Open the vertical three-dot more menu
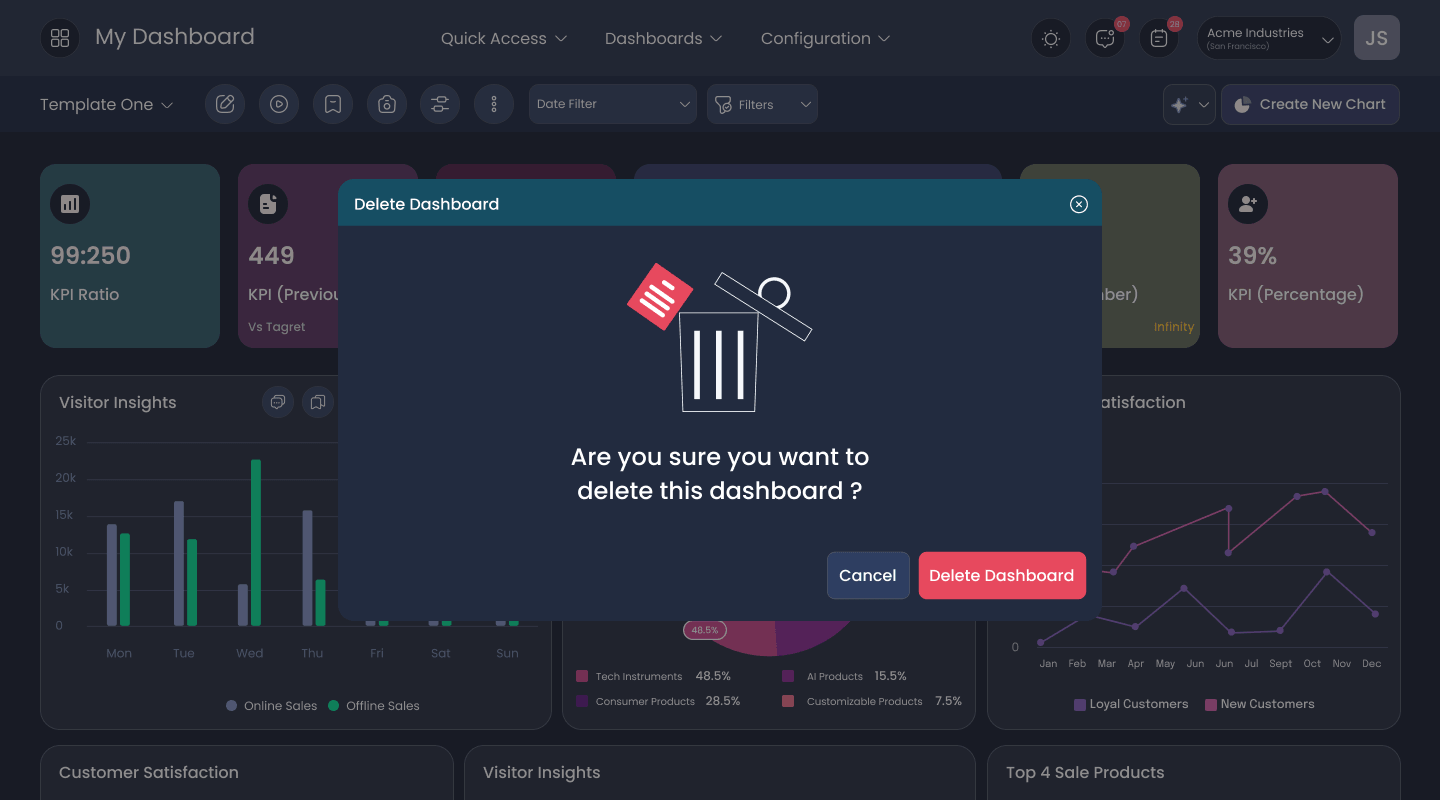Viewport: 1440px width, 800px height. pos(494,104)
